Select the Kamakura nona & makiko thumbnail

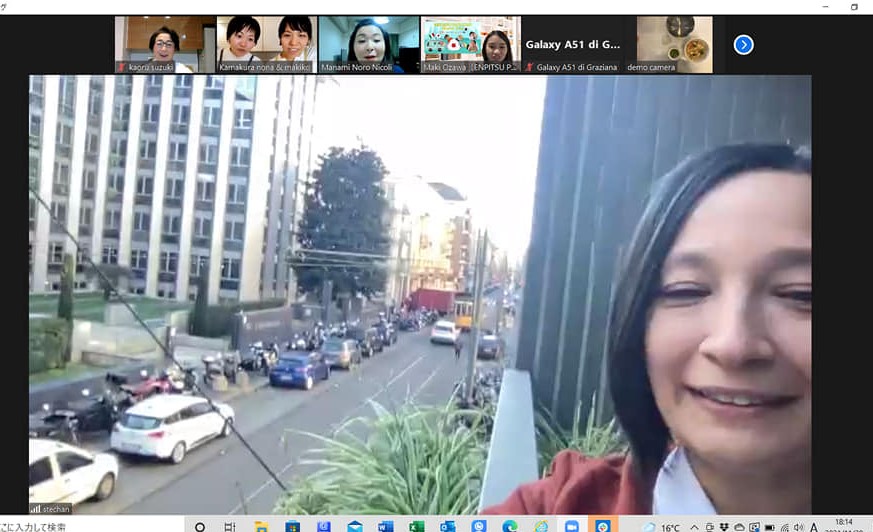267,44
